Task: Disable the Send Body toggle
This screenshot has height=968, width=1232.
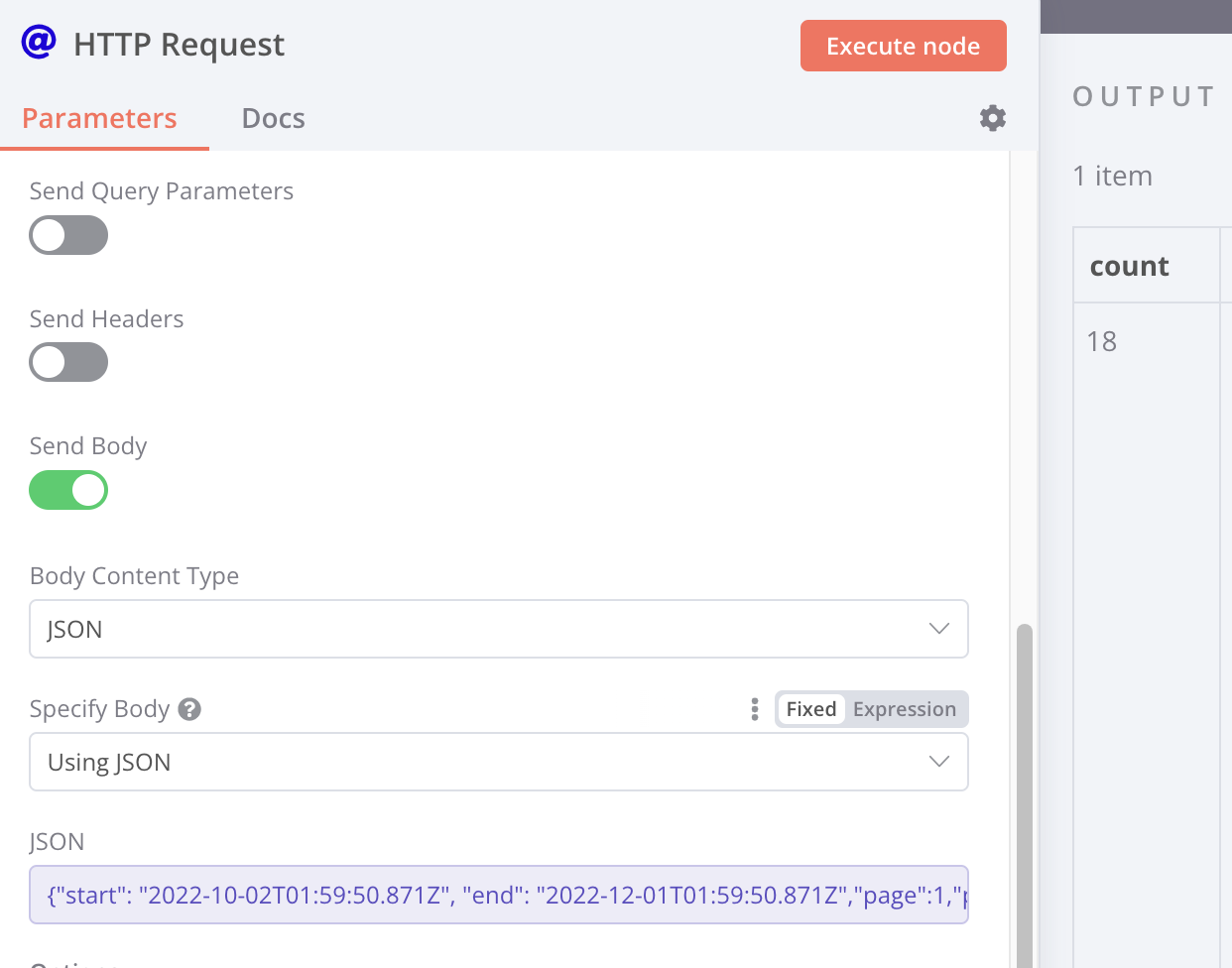Action: [68, 490]
